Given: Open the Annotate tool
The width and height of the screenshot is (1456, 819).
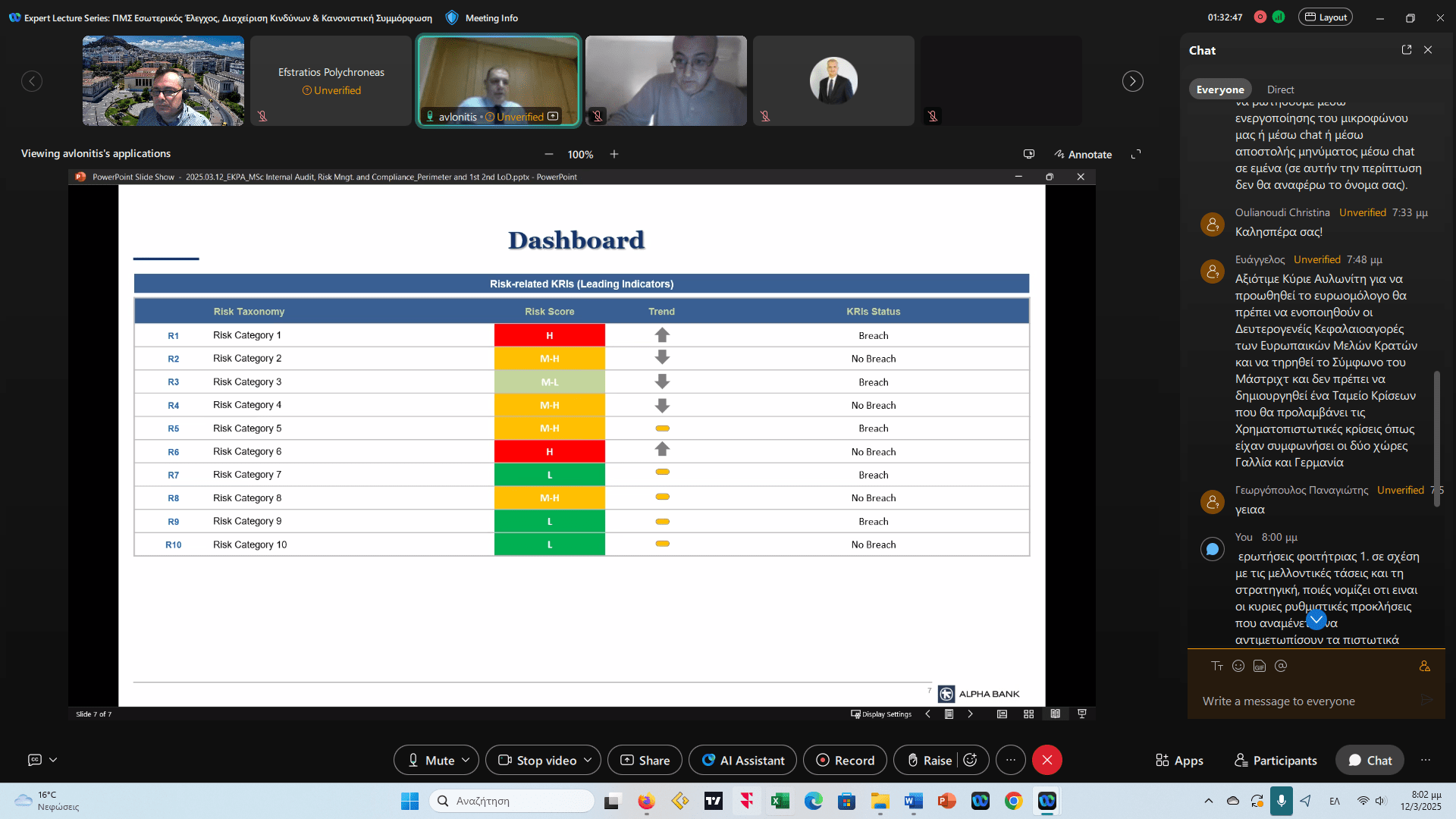Looking at the screenshot, I should 1083,154.
